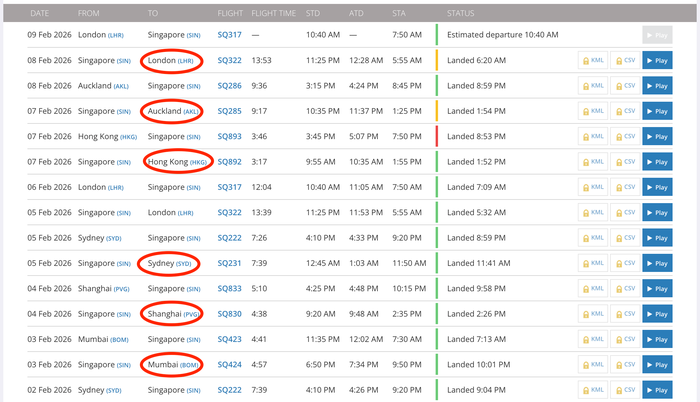Download locked CSV for SQ892
Image resolution: width=700 pixels, height=402 pixels.
tap(625, 162)
